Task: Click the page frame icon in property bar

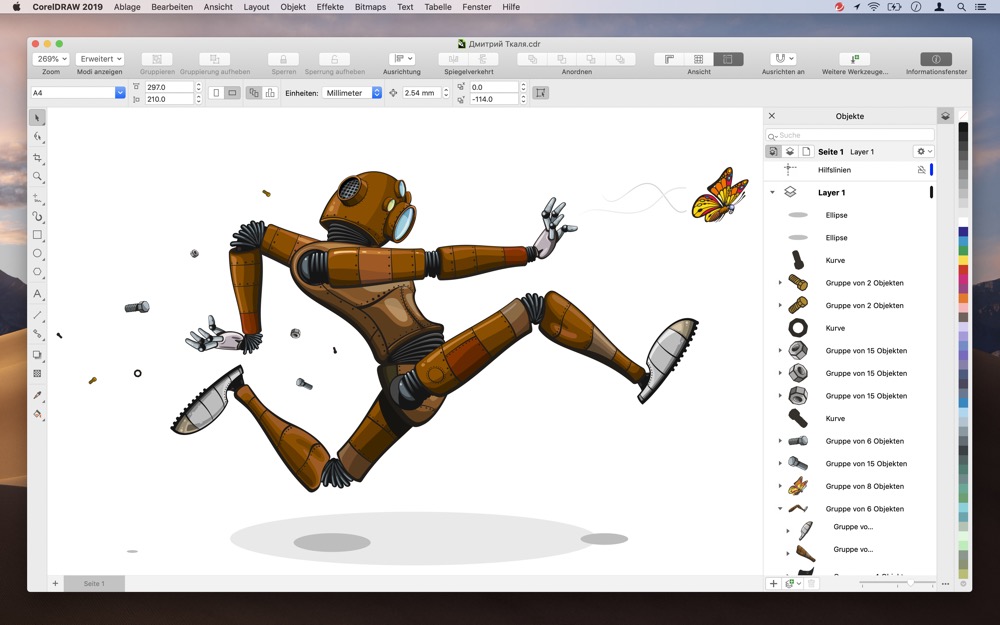Action: tap(540, 92)
